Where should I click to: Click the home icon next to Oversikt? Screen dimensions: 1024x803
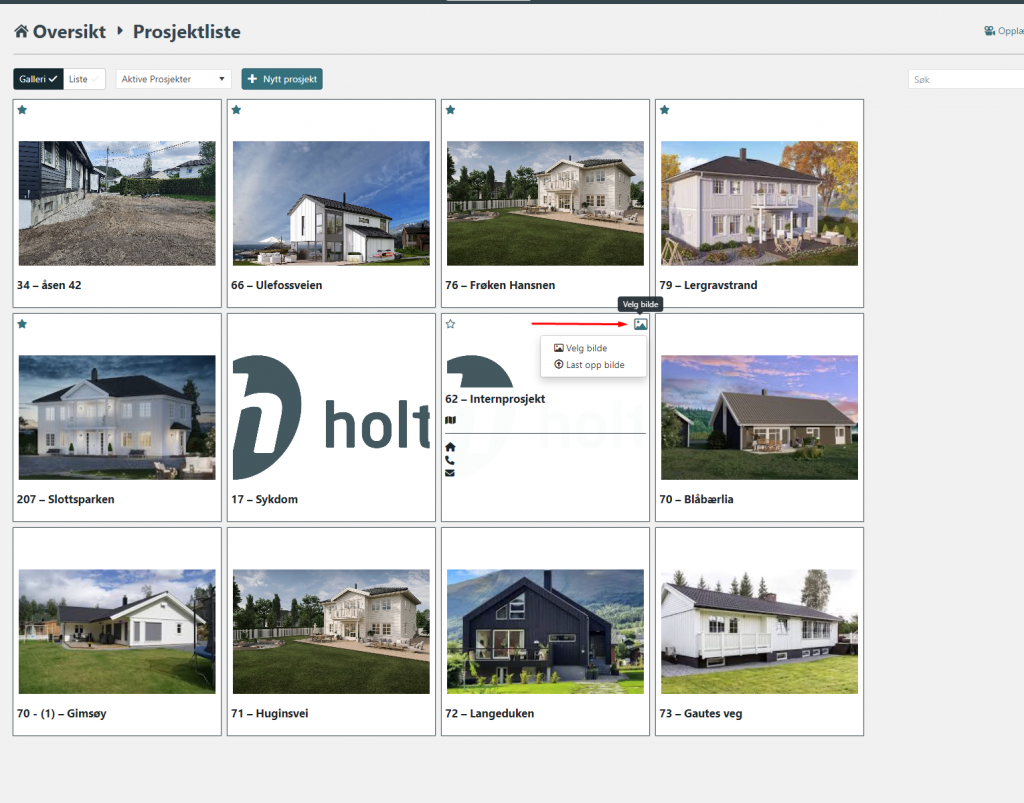pyautogui.click(x=21, y=32)
